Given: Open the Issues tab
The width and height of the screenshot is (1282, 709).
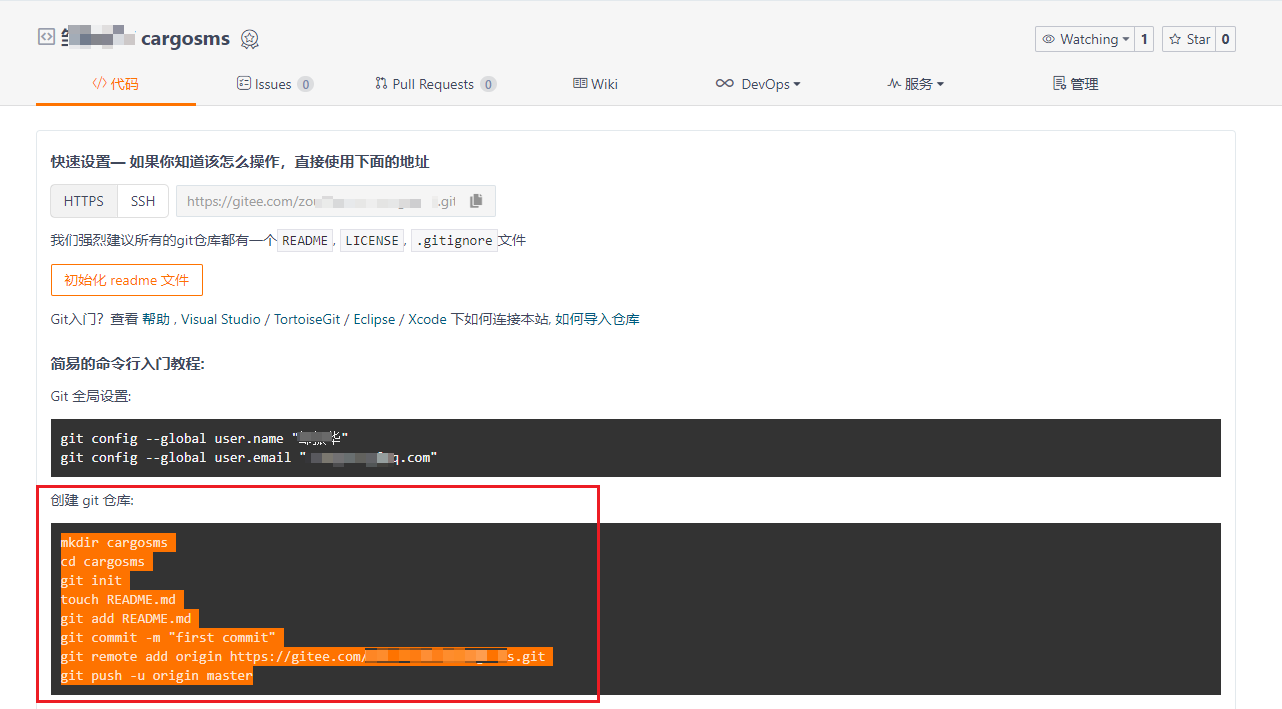Looking at the screenshot, I should coord(275,84).
